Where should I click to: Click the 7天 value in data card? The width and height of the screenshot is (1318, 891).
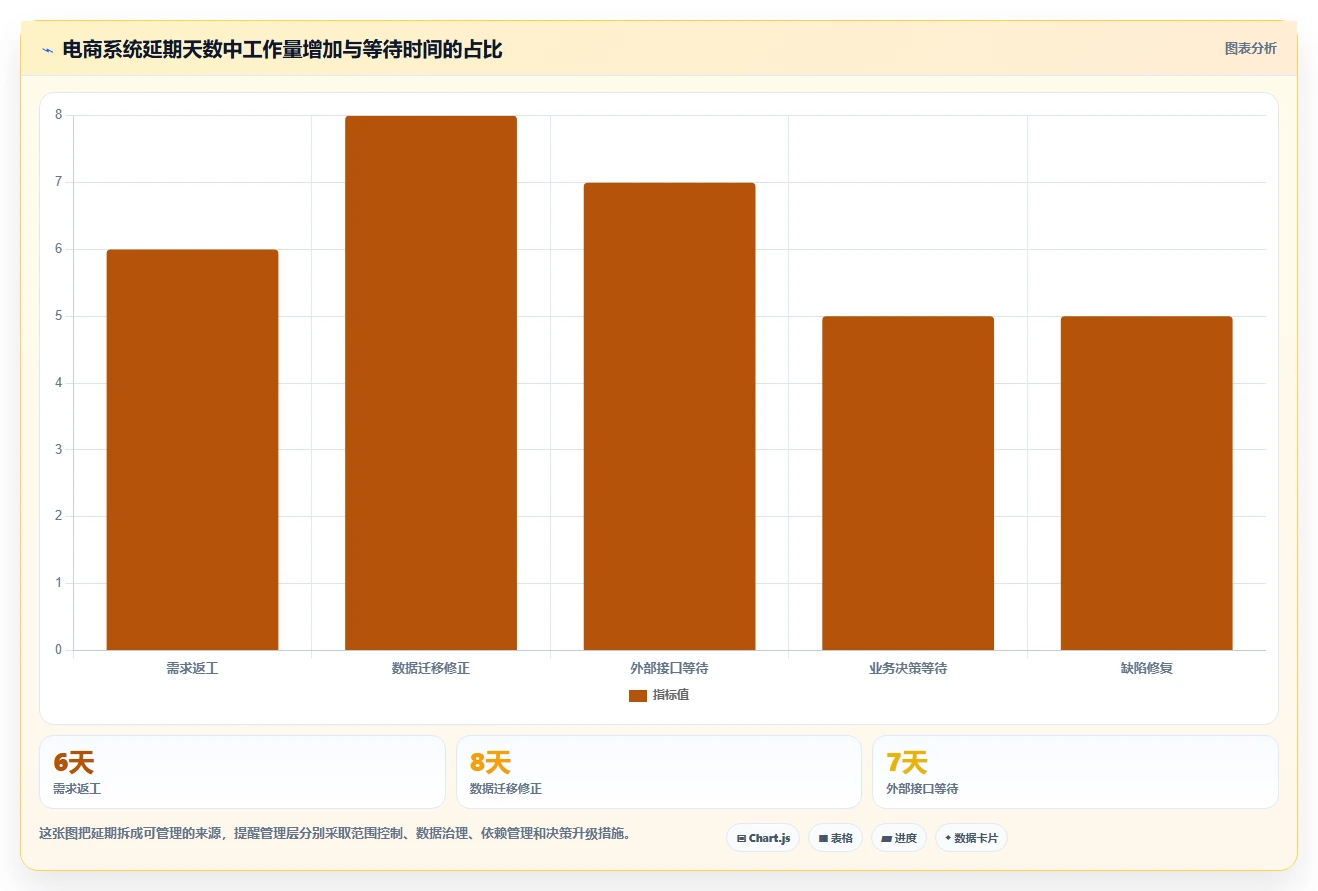pyautogui.click(x=907, y=763)
